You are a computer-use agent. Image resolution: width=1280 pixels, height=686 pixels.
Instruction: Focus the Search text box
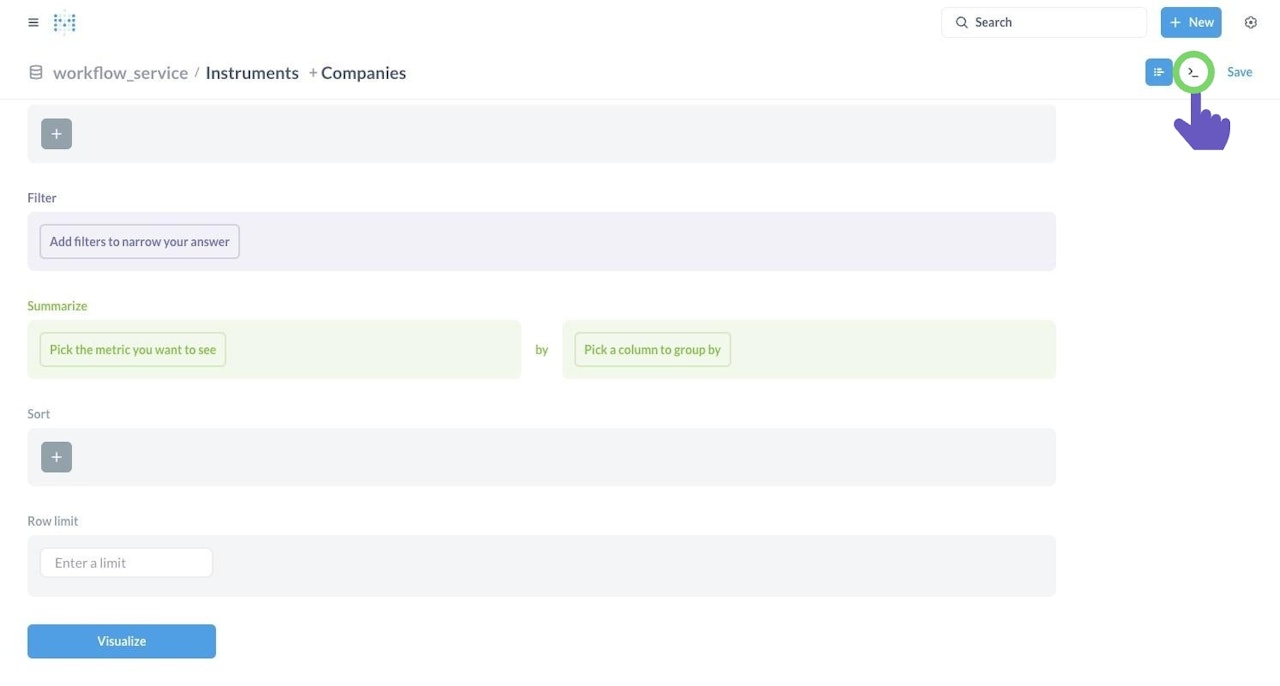[1044, 22]
